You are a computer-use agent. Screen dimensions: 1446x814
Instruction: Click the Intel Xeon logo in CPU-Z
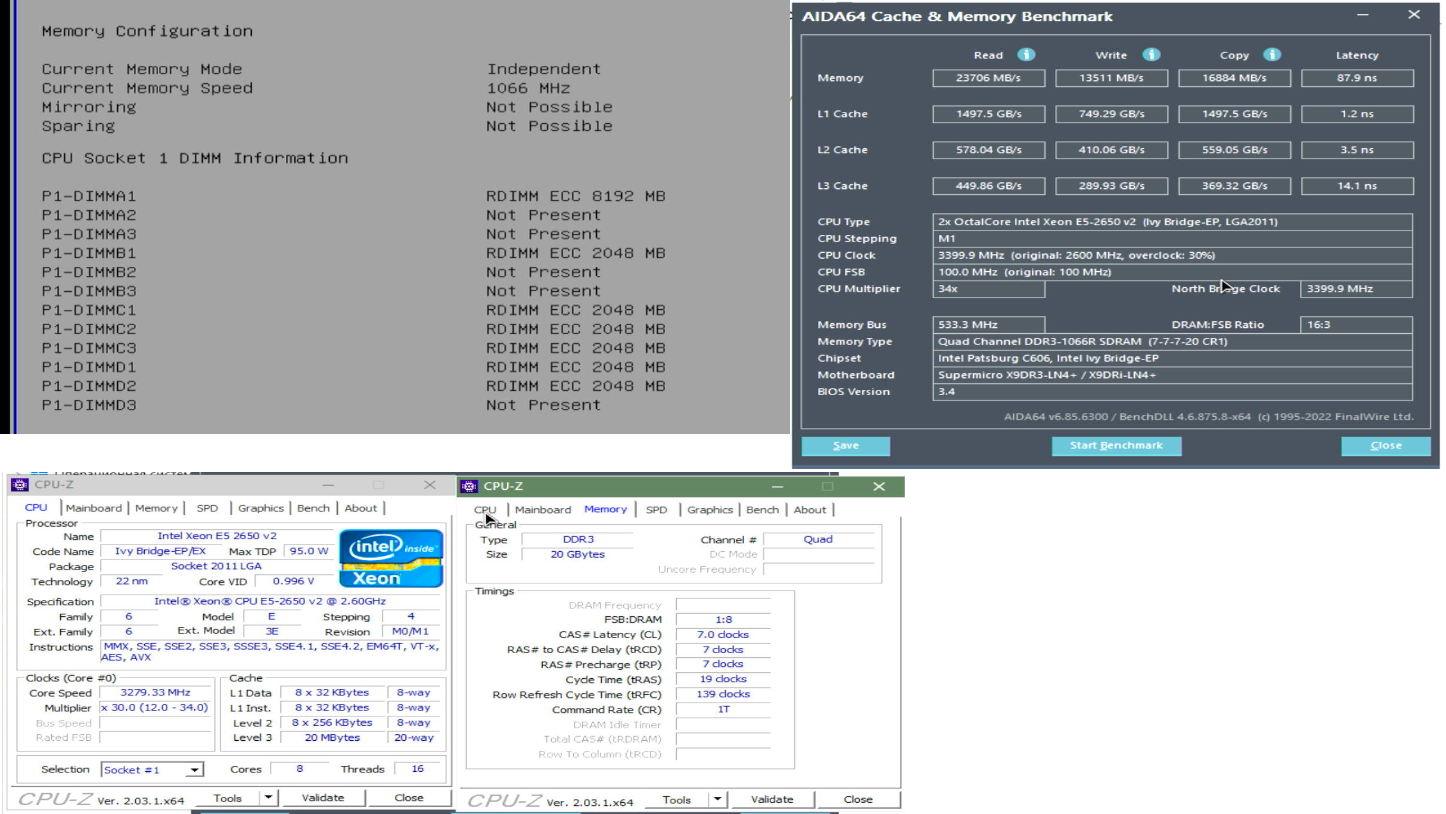coord(392,558)
